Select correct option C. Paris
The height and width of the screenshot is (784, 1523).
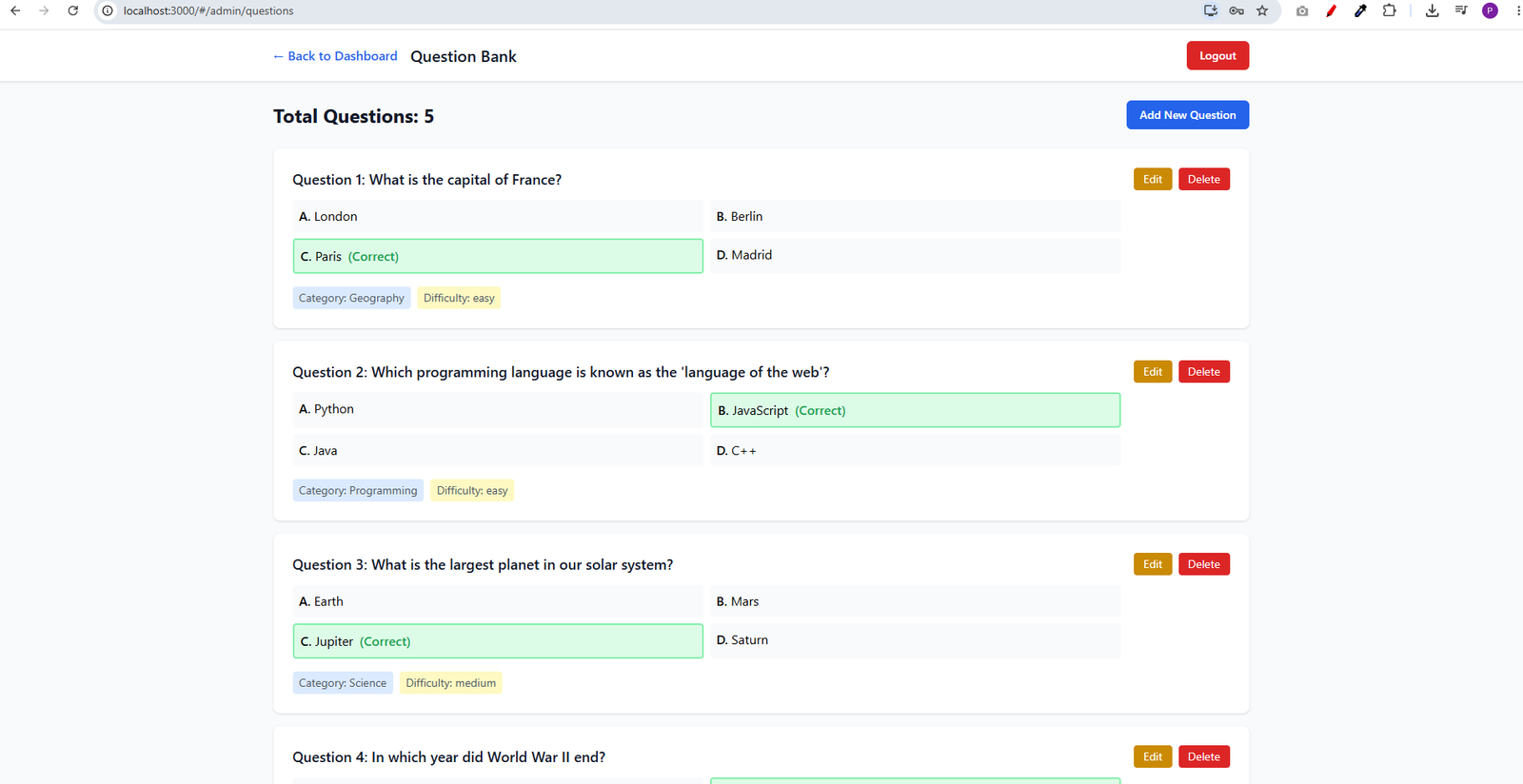[x=498, y=256]
